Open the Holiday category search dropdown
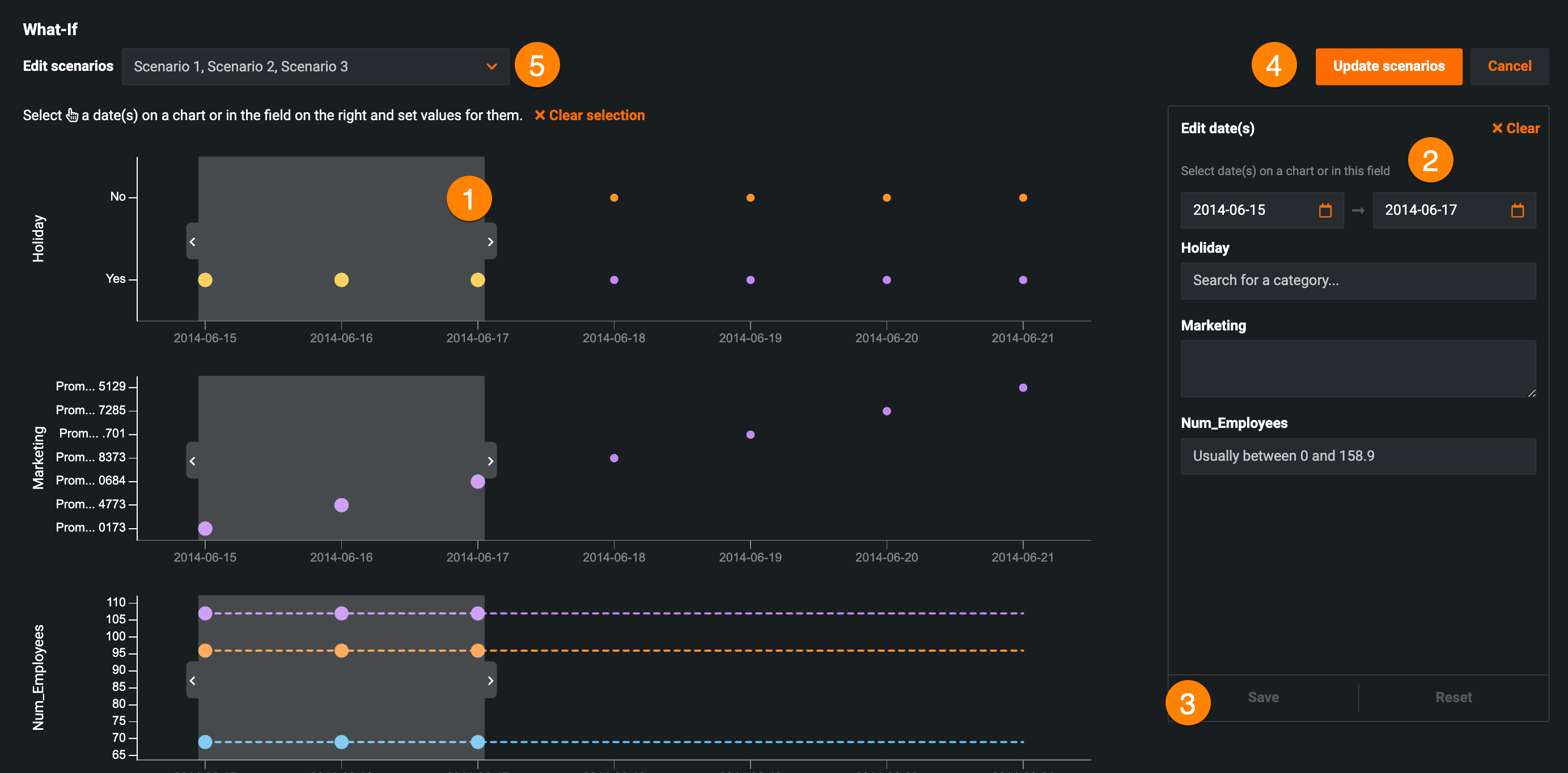Image resolution: width=1568 pixels, height=773 pixels. tap(1357, 281)
